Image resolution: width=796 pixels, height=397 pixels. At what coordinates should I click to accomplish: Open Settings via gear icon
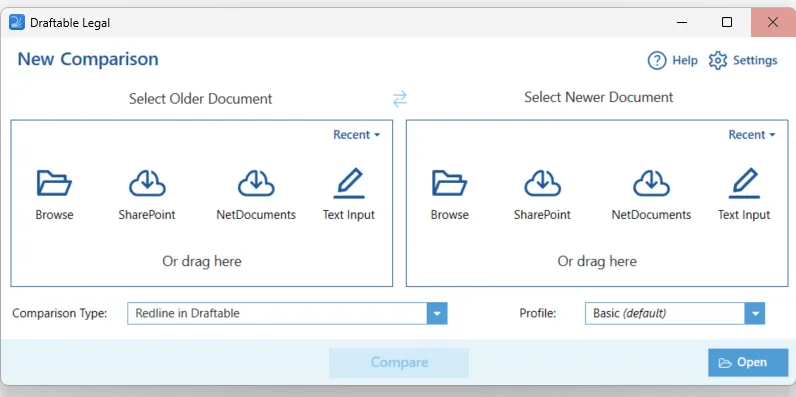tap(718, 60)
